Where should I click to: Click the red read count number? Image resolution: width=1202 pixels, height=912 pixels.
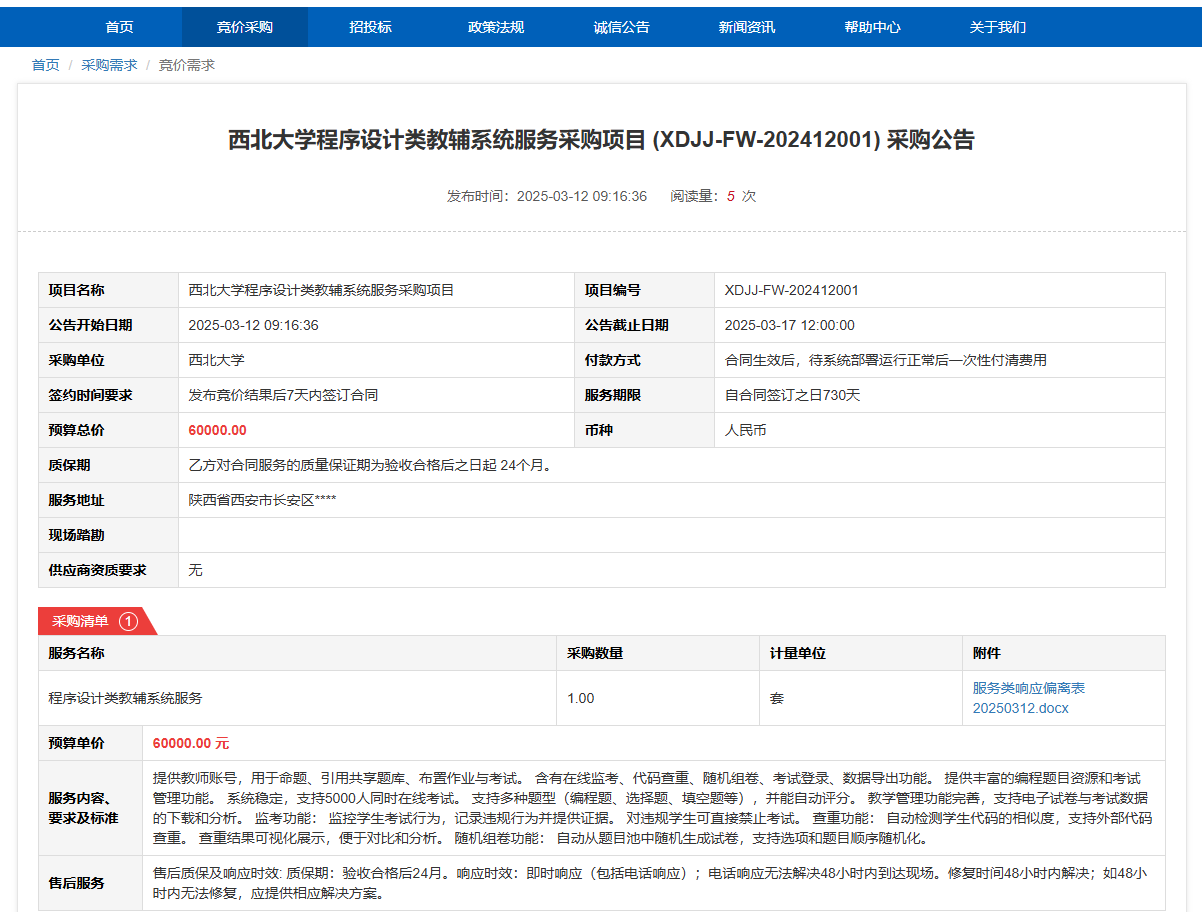[x=731, y=196]
